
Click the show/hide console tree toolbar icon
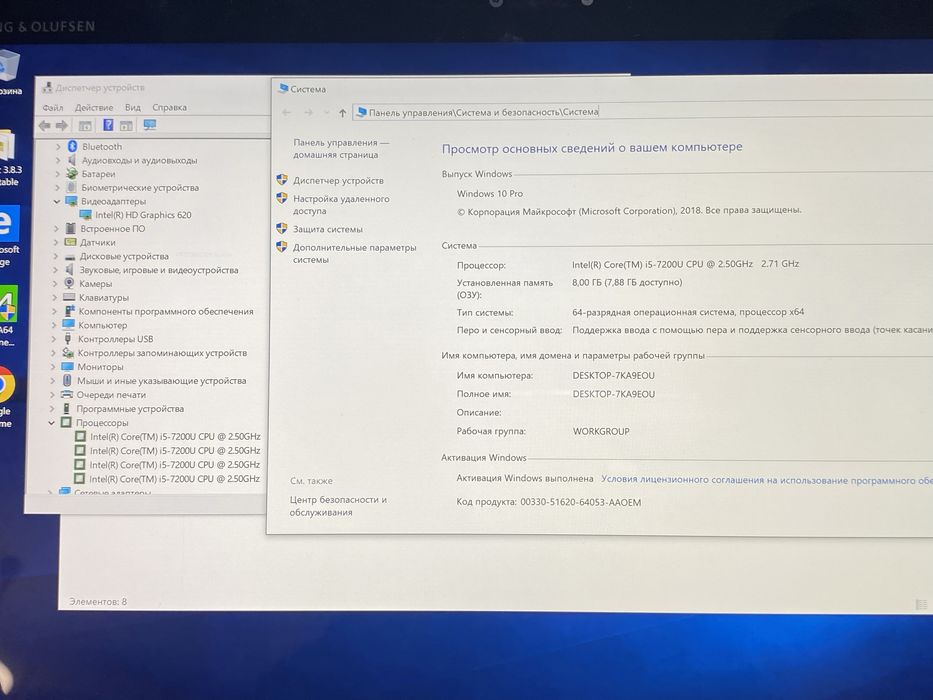click(85, 126)
